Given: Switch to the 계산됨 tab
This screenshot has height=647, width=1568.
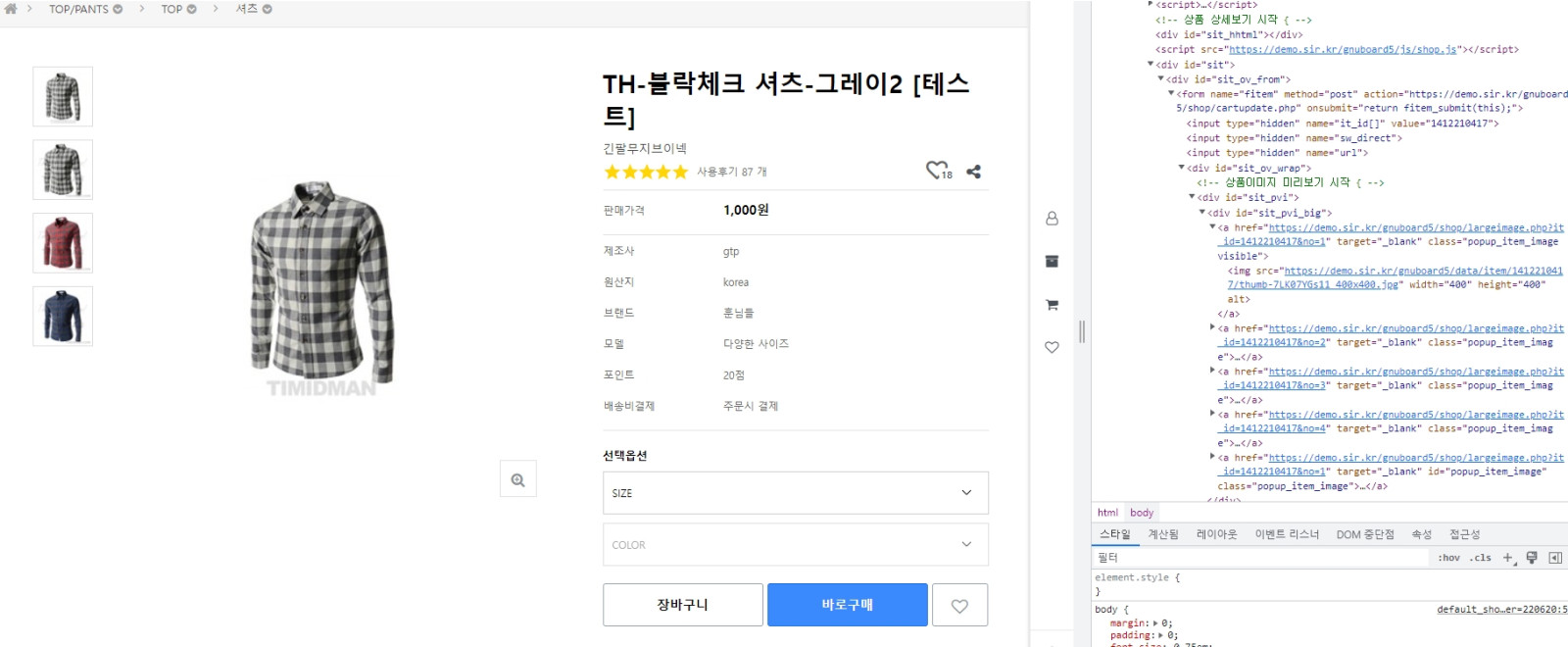Looking at the screenshot, I should coord(1163,534).
